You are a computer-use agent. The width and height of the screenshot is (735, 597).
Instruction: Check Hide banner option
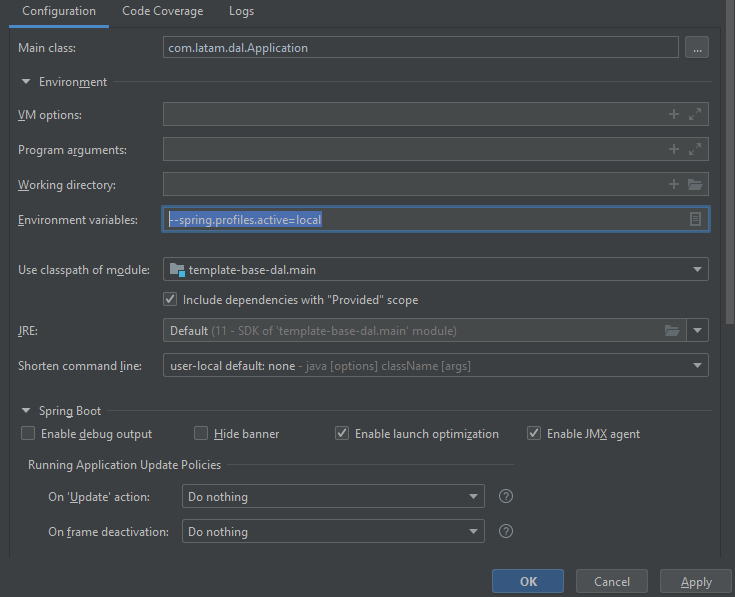pos(201,433)
